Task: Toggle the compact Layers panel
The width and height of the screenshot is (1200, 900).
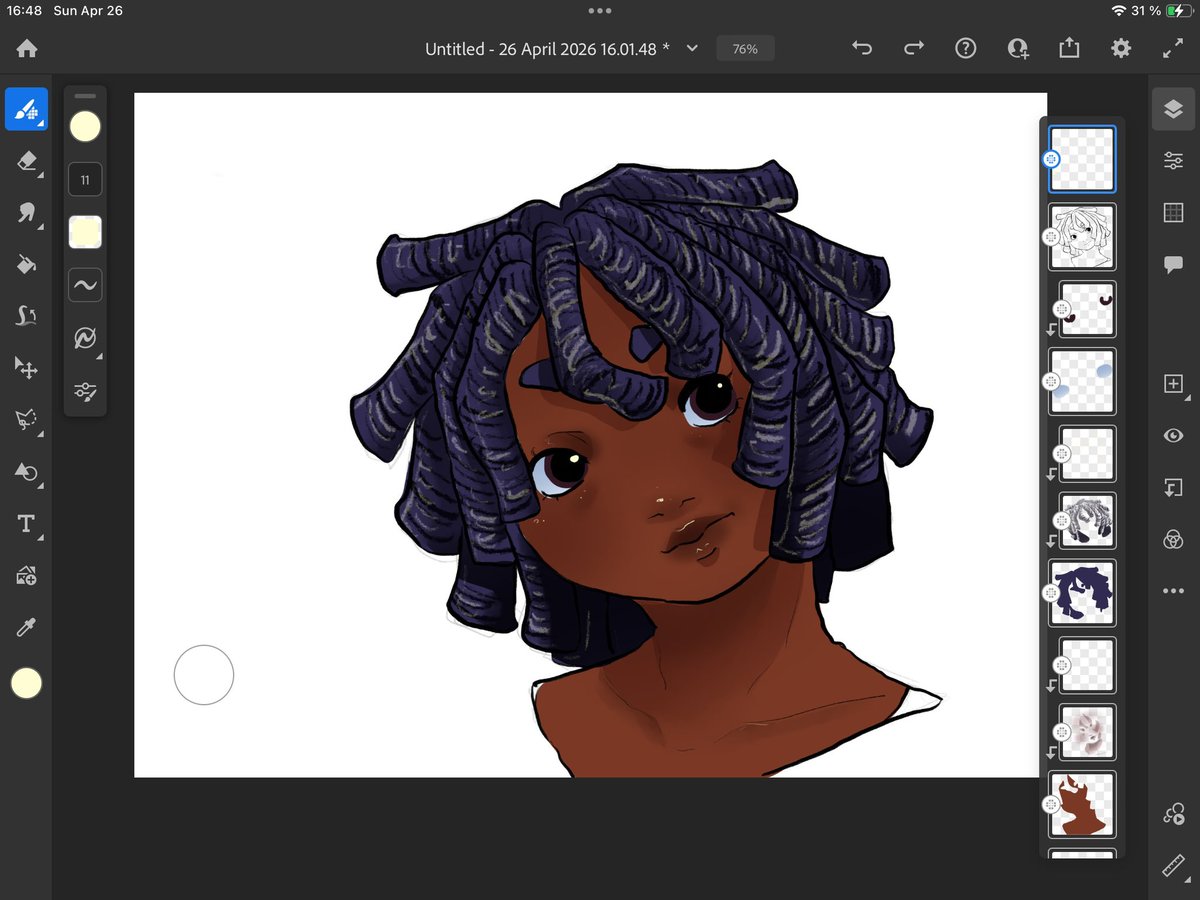Action: click(1173, 109)
